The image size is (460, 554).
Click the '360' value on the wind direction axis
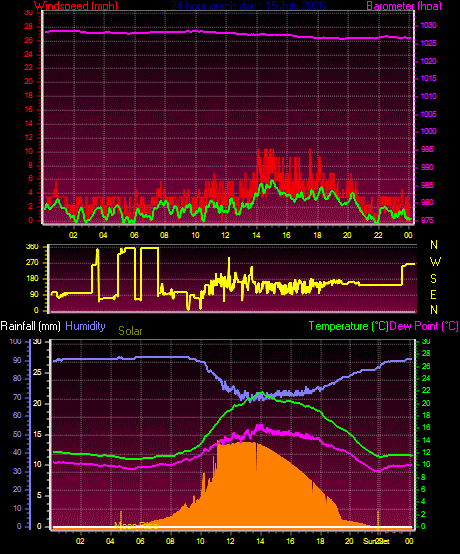(x=32, y=247)
